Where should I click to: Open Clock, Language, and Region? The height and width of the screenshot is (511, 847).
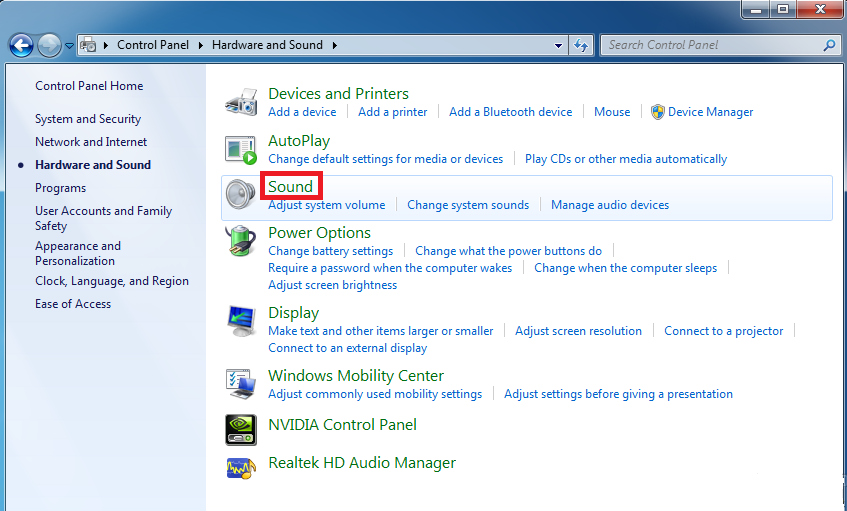(112, 281)
